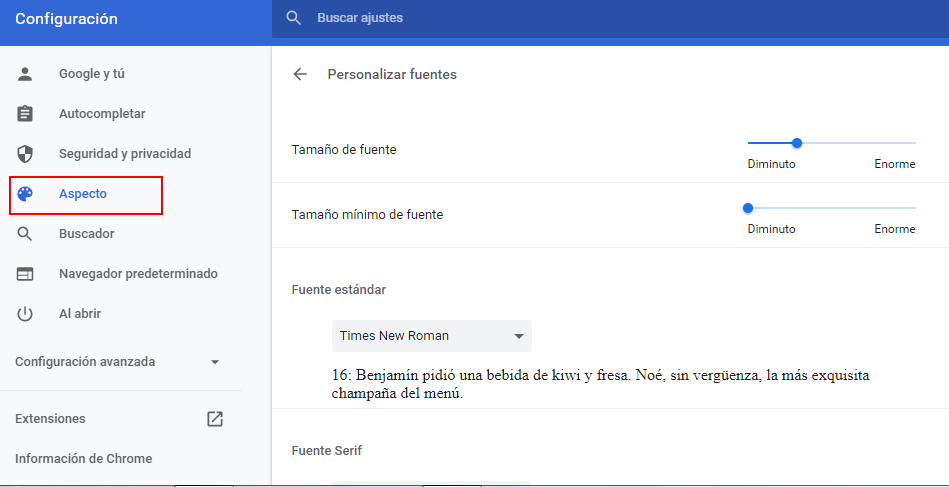The height and width of the screenshot is (487, 949).
Task: Click the sample text about Benjamín
Action: tap(600, 385)
